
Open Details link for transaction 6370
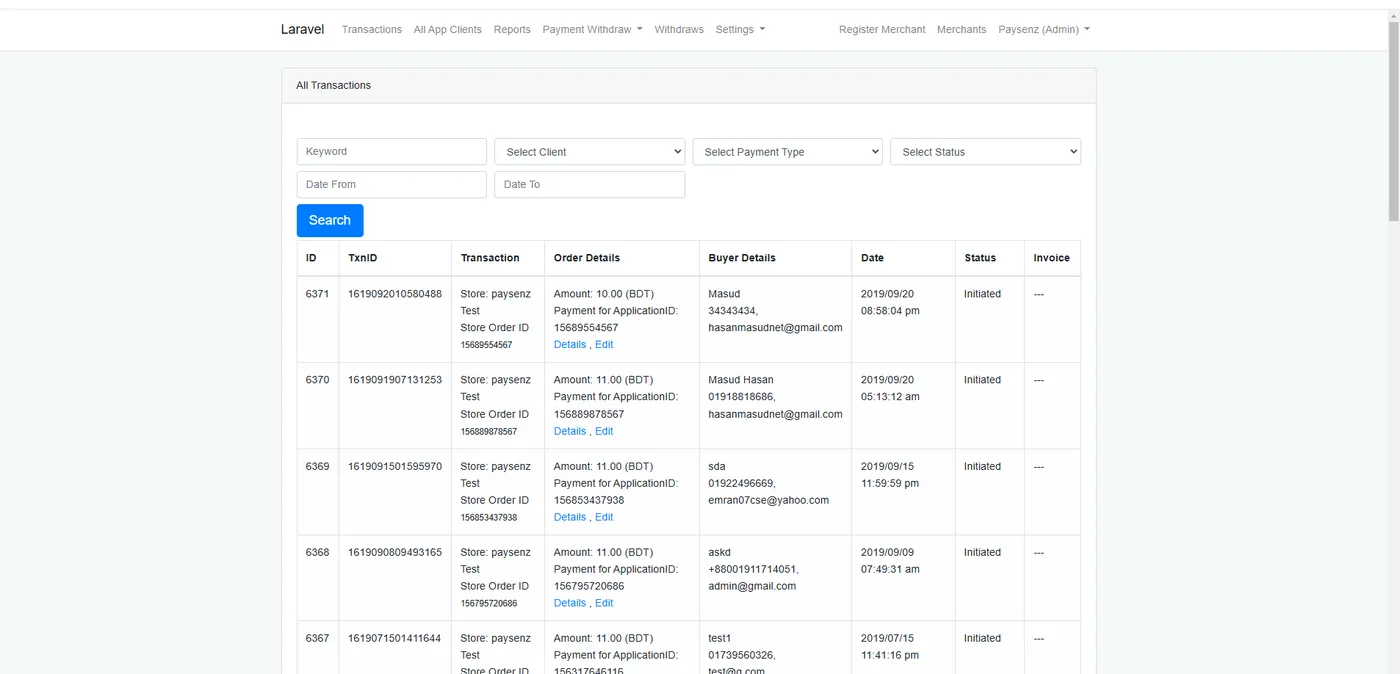point(570,431)
